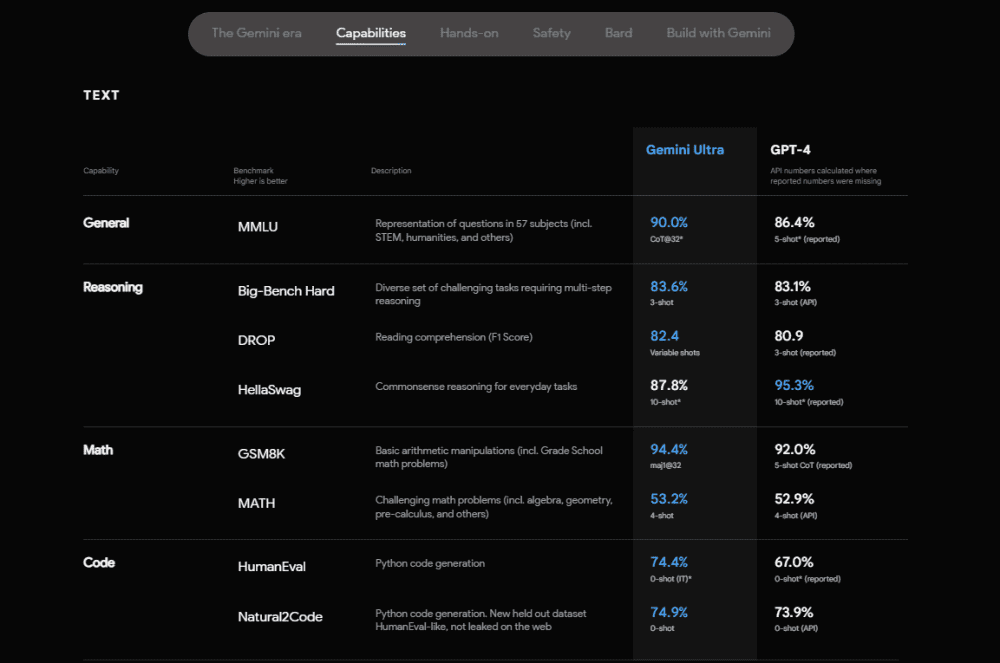Select the Capability column header label

point(100,170)
